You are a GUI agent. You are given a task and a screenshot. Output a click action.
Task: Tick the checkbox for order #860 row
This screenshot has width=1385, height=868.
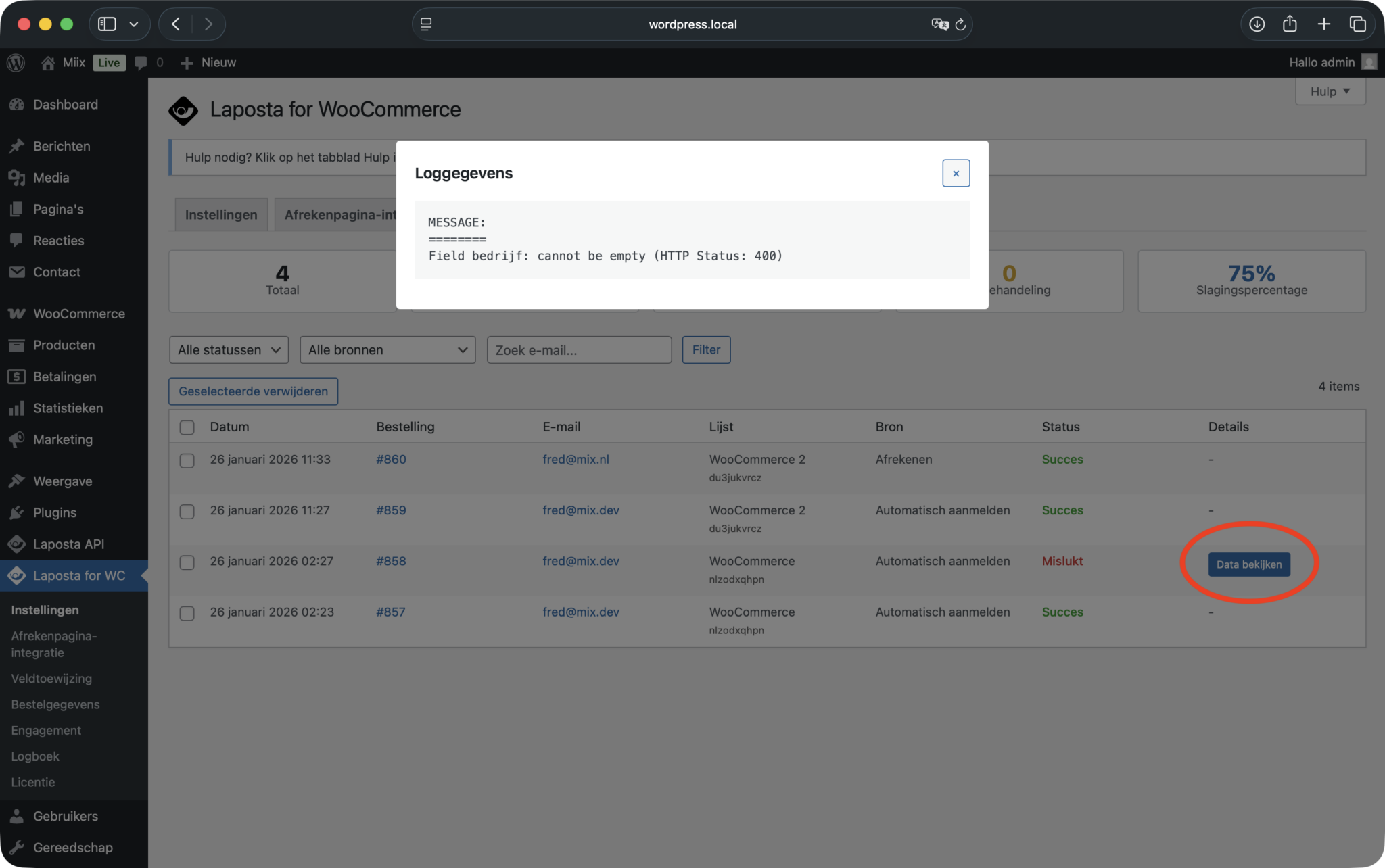click(187, 460)
